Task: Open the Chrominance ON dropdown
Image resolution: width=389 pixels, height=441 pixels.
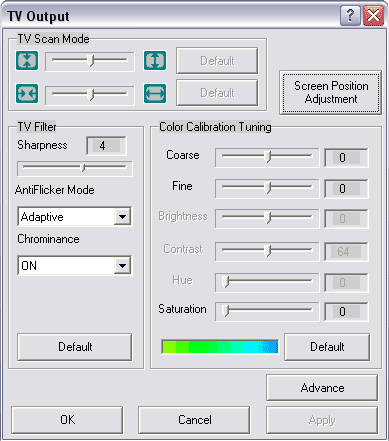Action: point(74,265)
